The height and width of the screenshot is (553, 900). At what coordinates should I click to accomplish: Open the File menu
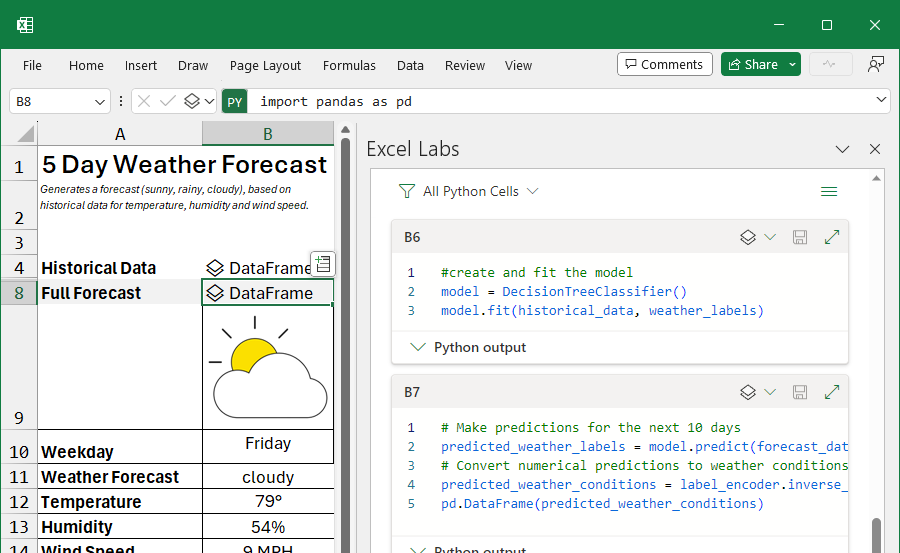tap(32, 65)
